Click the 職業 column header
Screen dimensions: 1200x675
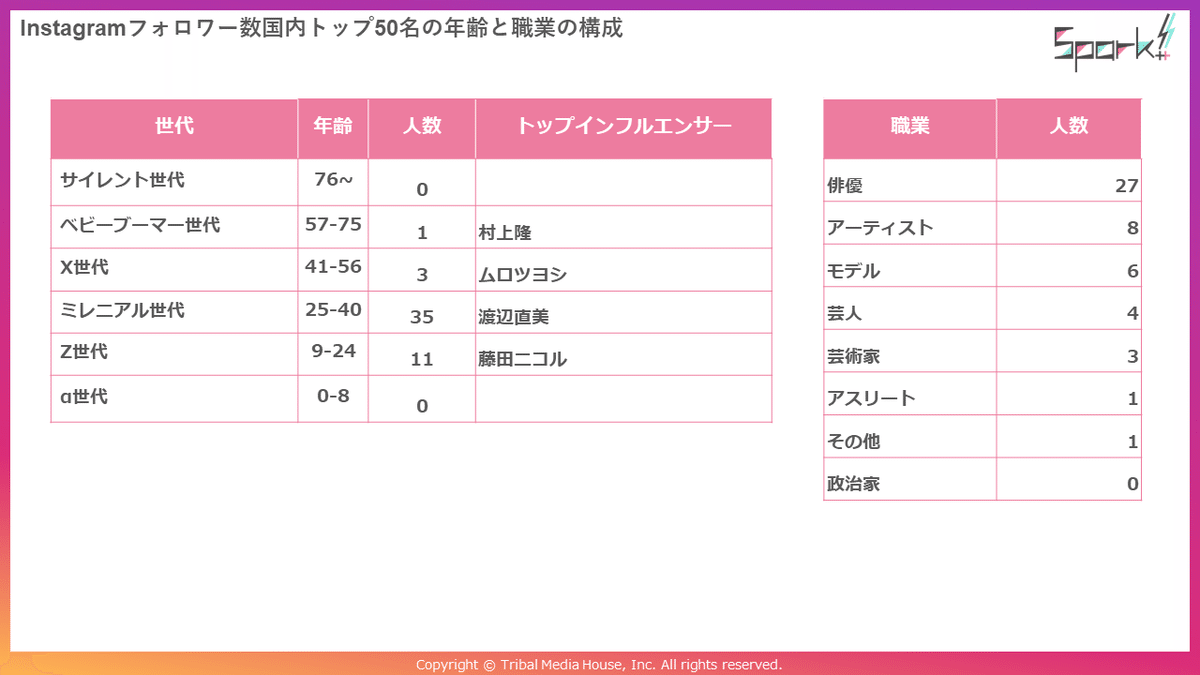click(910, 127)
